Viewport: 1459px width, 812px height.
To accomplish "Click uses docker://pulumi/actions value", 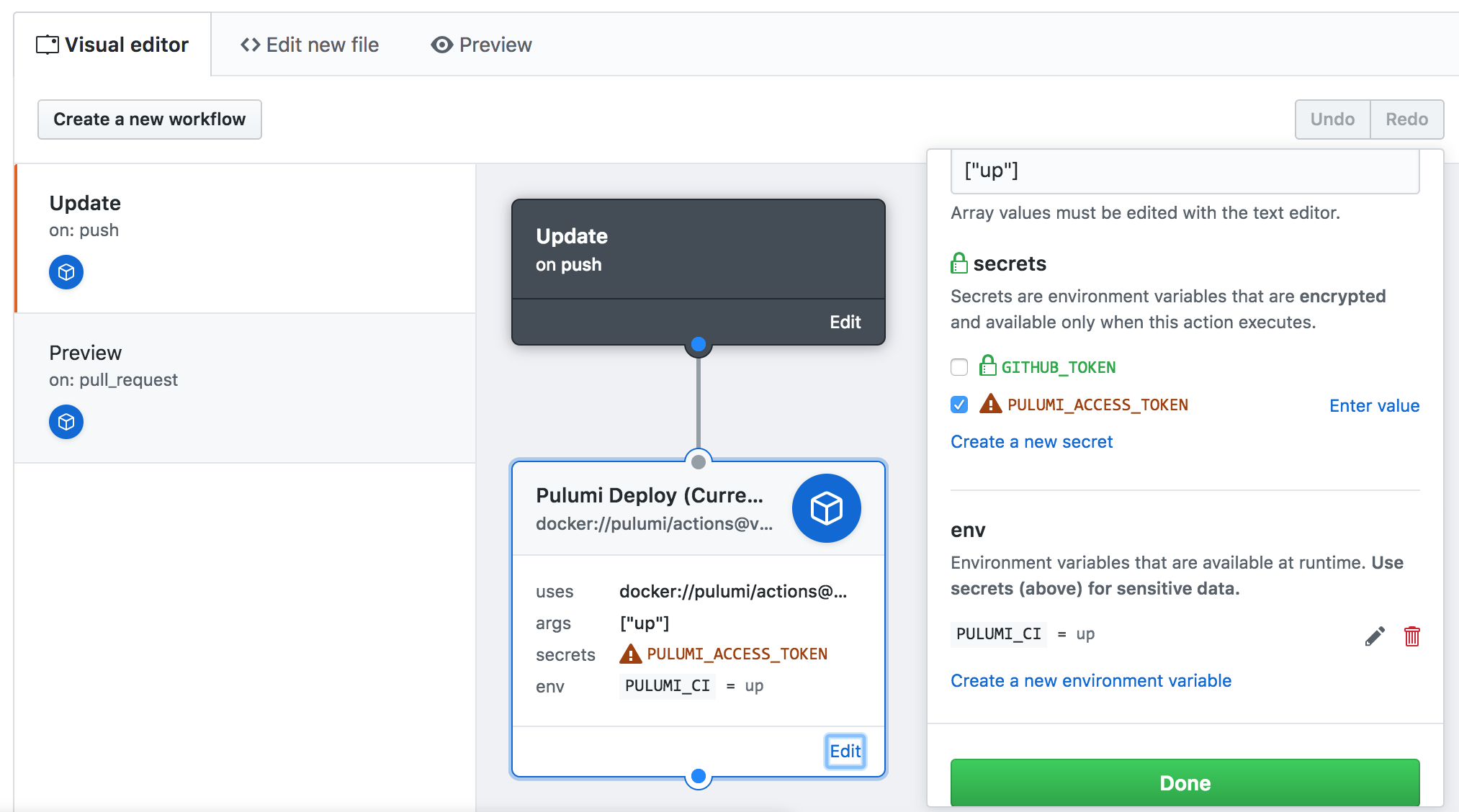I will [x=733, y=592].
